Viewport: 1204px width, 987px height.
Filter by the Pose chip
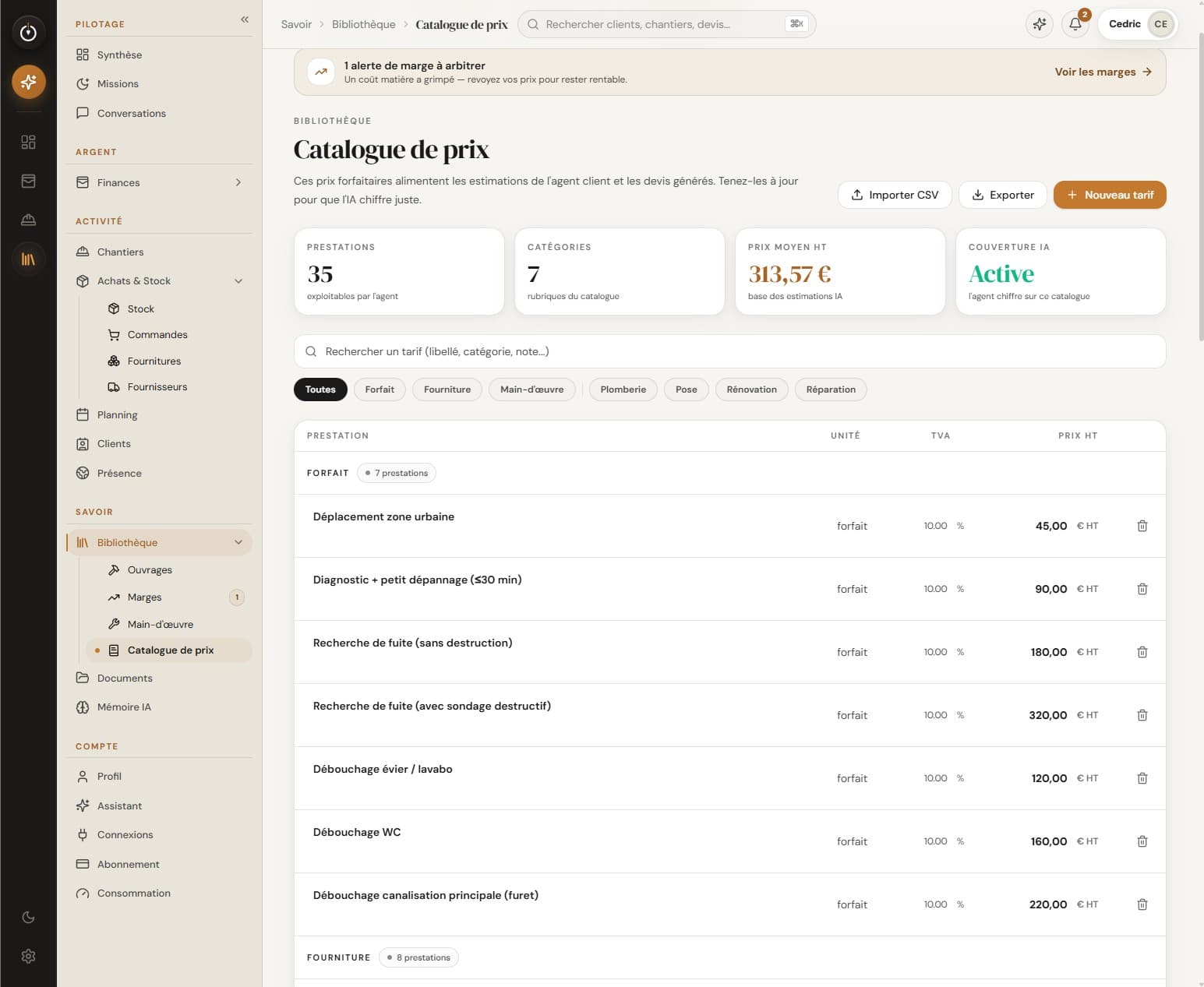coord(687,390)
